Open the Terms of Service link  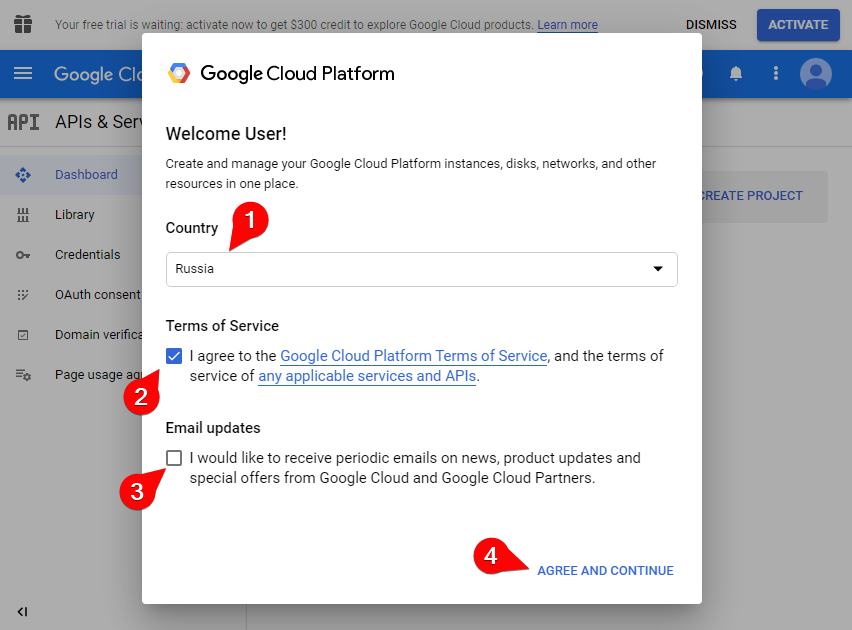[413, 356]
